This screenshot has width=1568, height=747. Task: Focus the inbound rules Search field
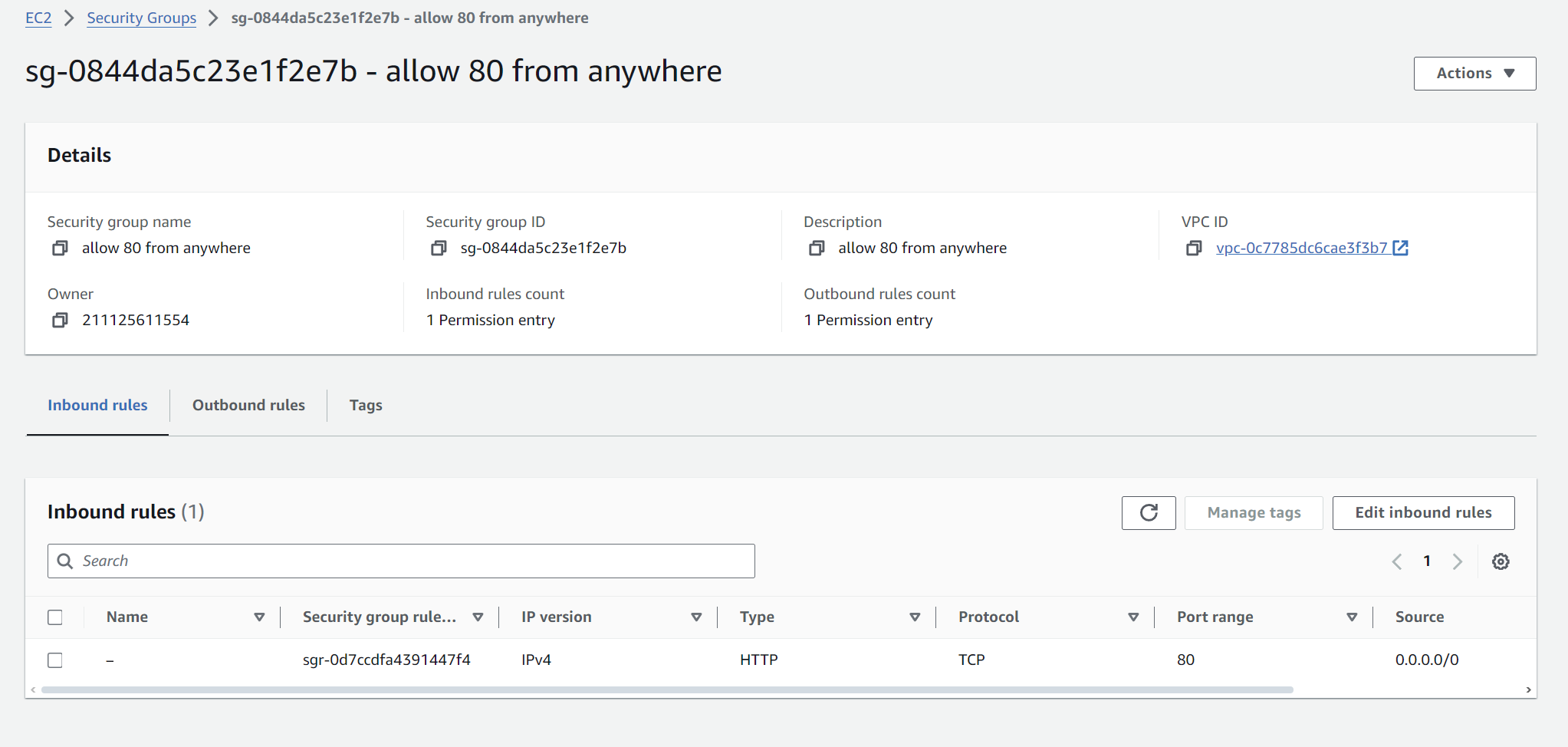coord(414,561)
